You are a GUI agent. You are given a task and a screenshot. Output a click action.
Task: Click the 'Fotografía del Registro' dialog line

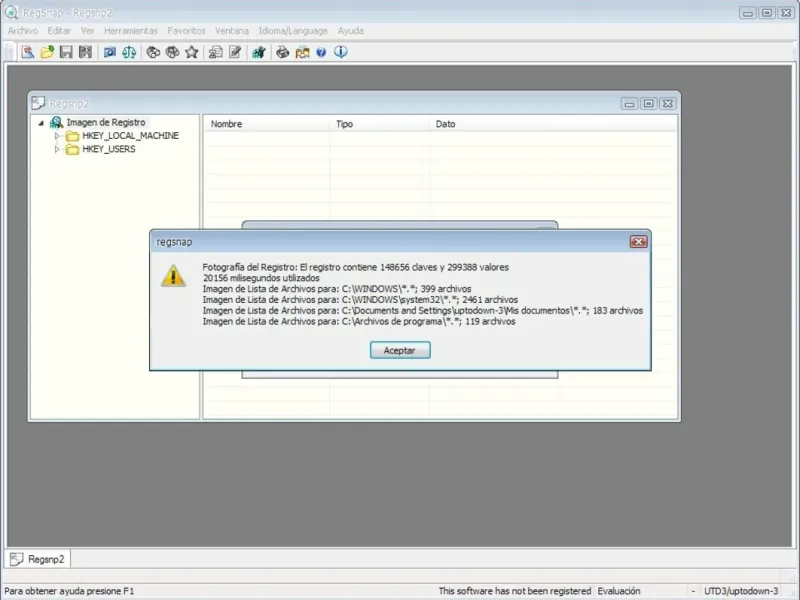[x=356, y=267]
